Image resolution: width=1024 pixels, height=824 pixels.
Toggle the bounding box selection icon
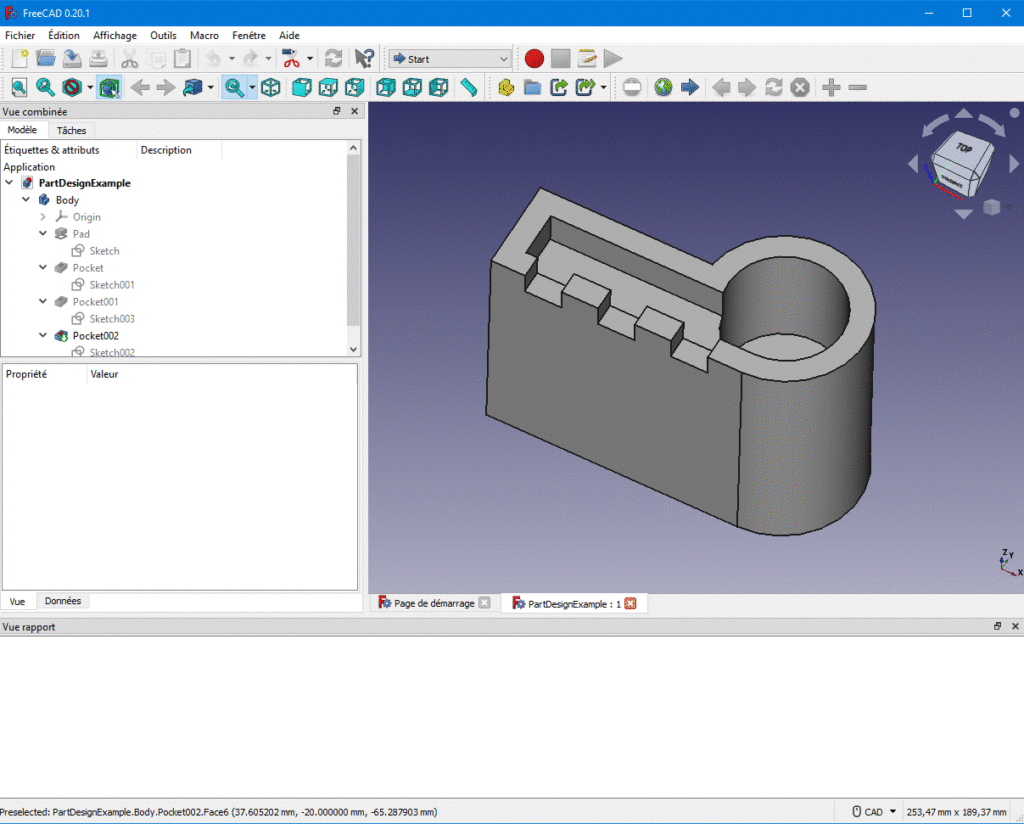point(109,87)
